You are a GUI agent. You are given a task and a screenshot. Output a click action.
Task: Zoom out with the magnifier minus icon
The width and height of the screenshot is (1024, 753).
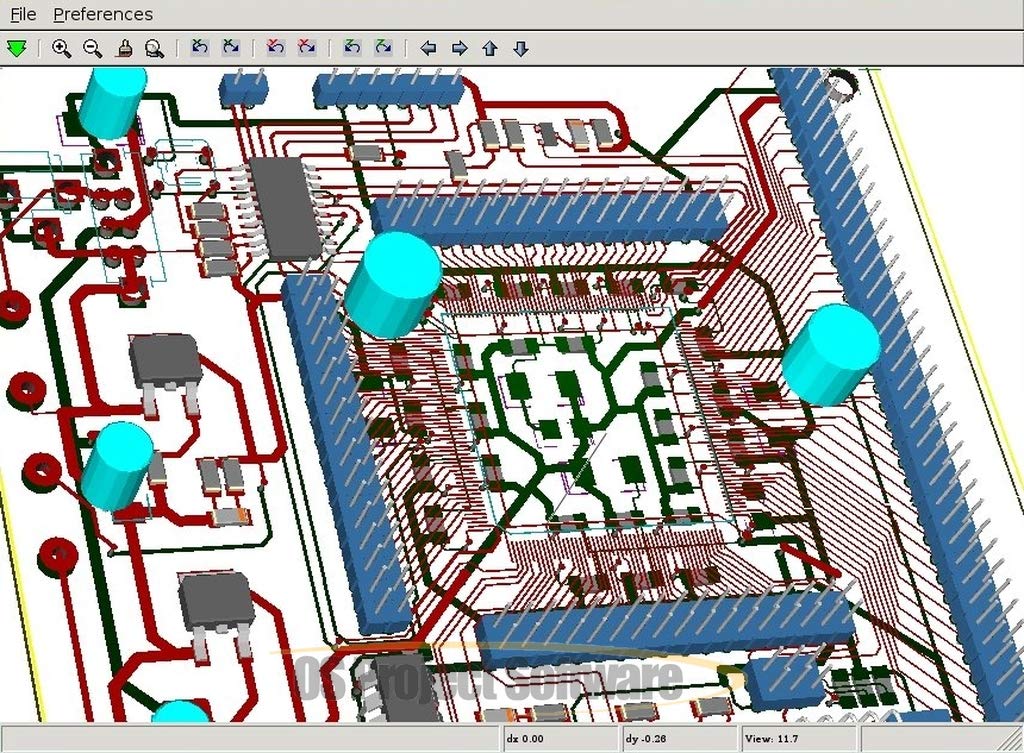93,48
